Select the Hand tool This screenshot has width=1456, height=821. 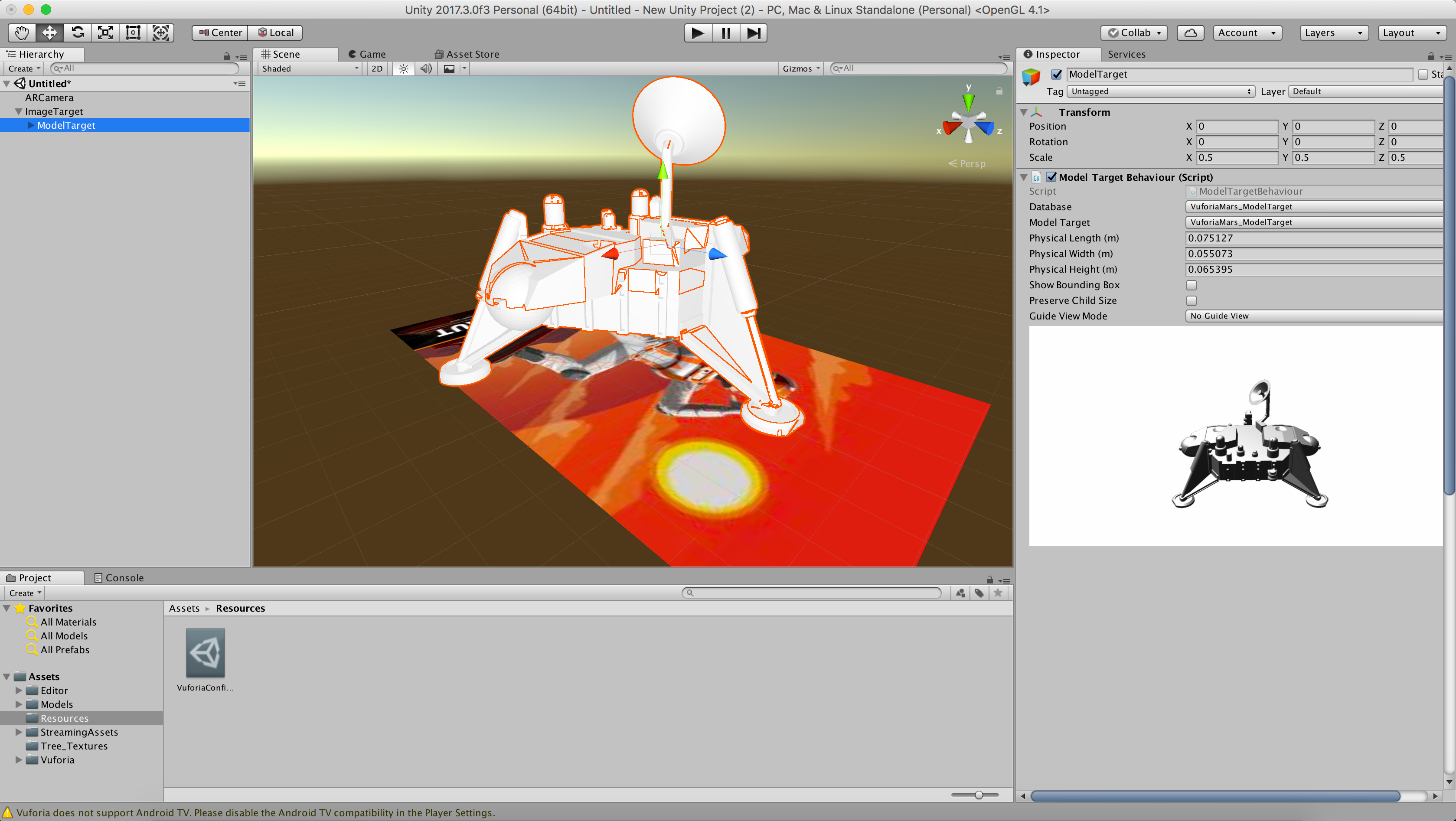click(22, 33)
